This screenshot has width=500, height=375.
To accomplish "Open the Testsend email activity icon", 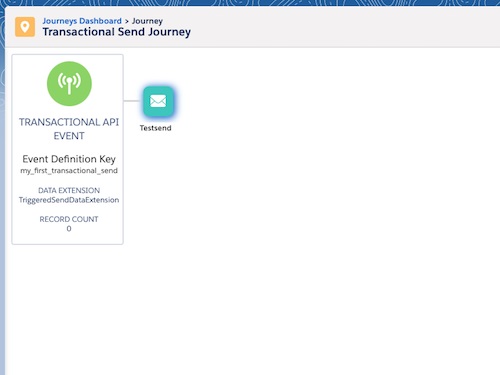I will point(158,101).
